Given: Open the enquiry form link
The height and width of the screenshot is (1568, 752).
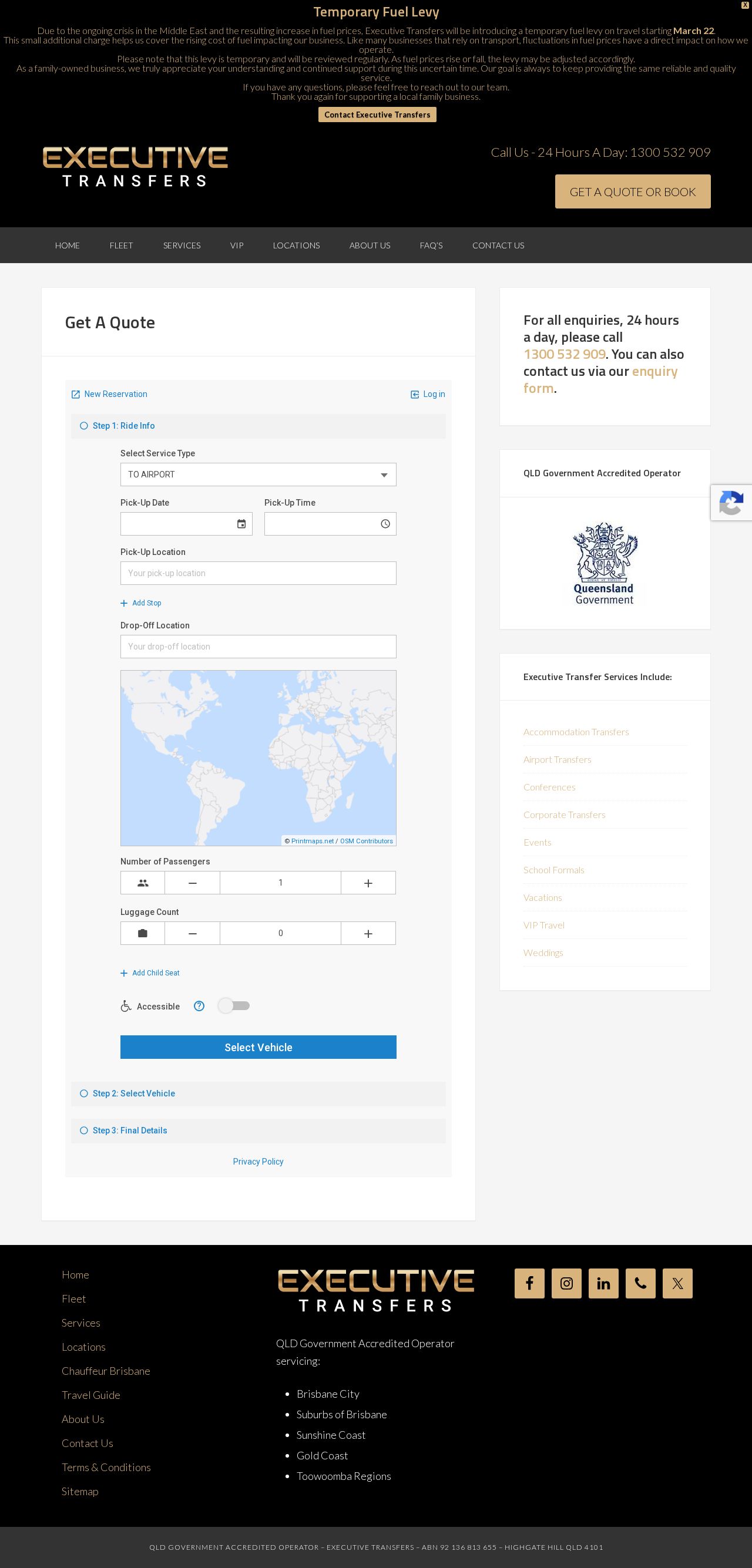Looking at the screenshot, I should (x=600, y=380).
